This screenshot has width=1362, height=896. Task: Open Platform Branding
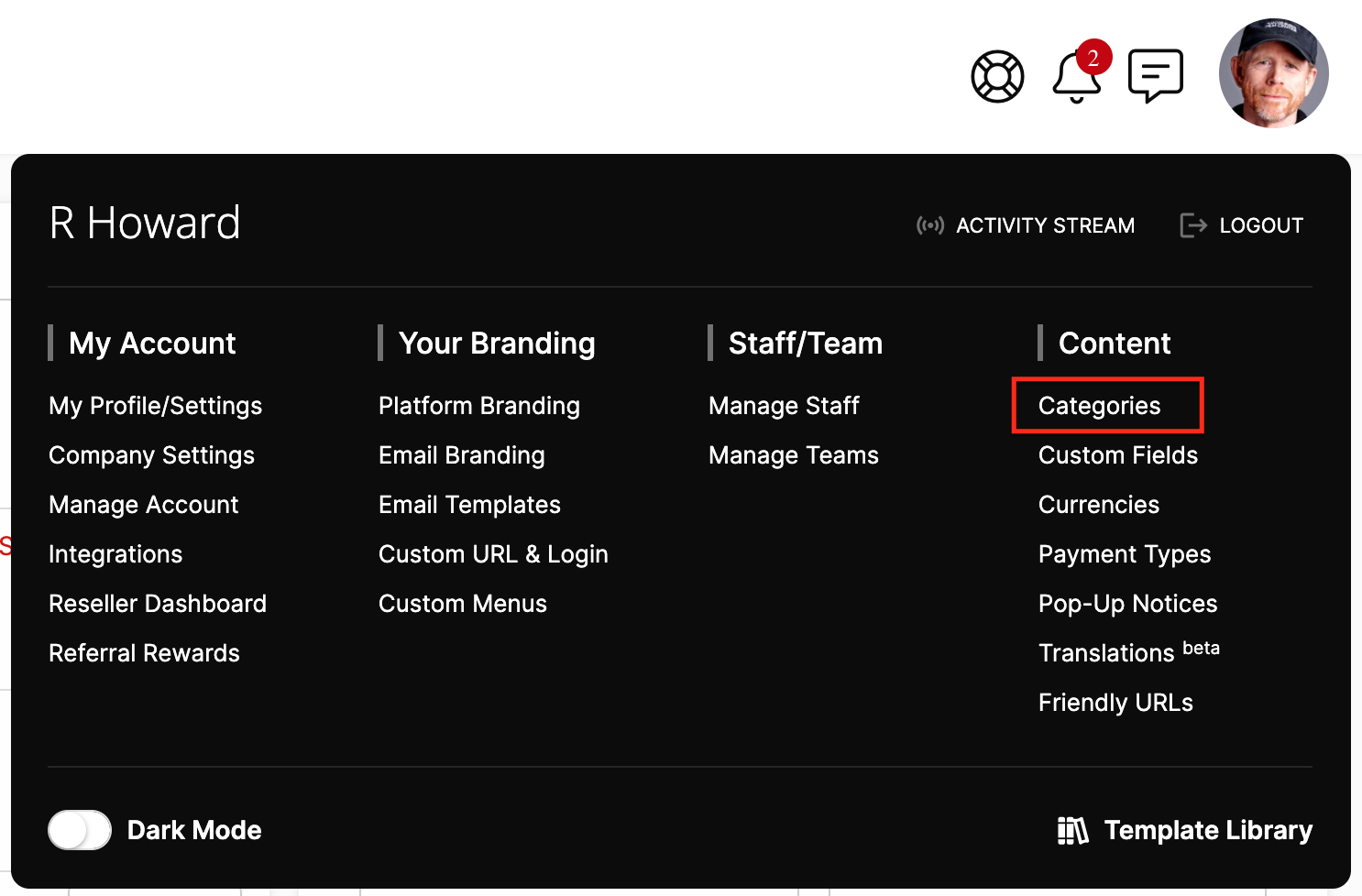(479, 406)
